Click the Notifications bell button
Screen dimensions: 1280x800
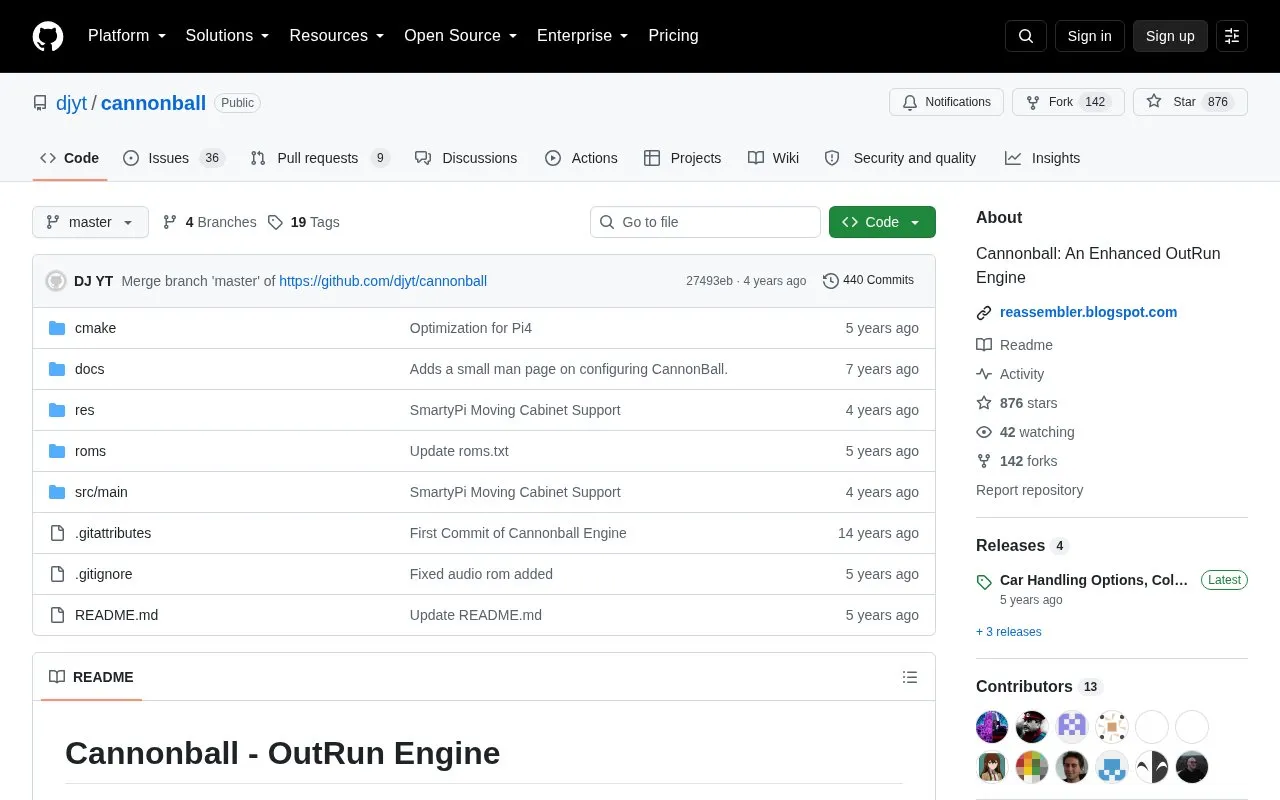click(x=946, y=102)
